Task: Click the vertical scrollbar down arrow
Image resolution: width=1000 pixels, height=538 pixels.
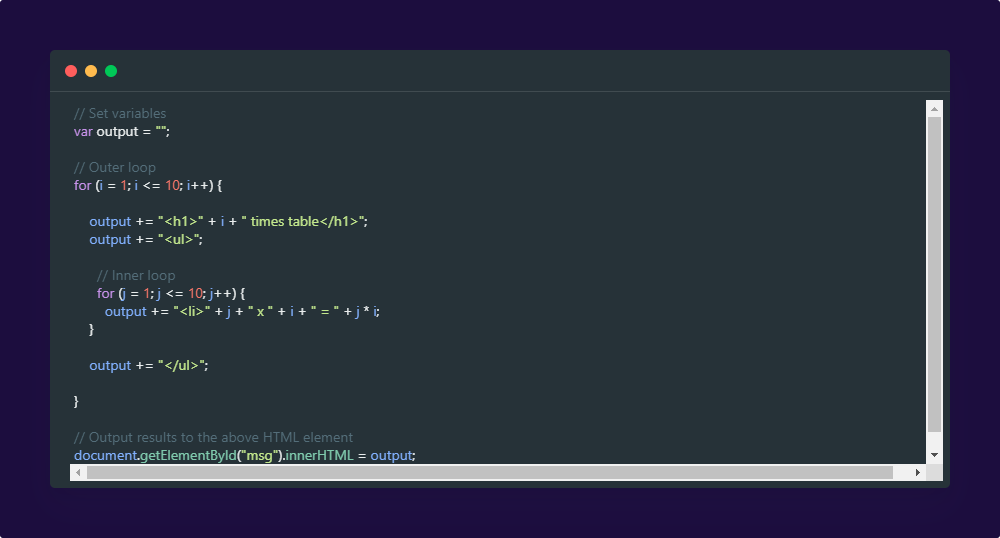Action: (x=934, y=455)
